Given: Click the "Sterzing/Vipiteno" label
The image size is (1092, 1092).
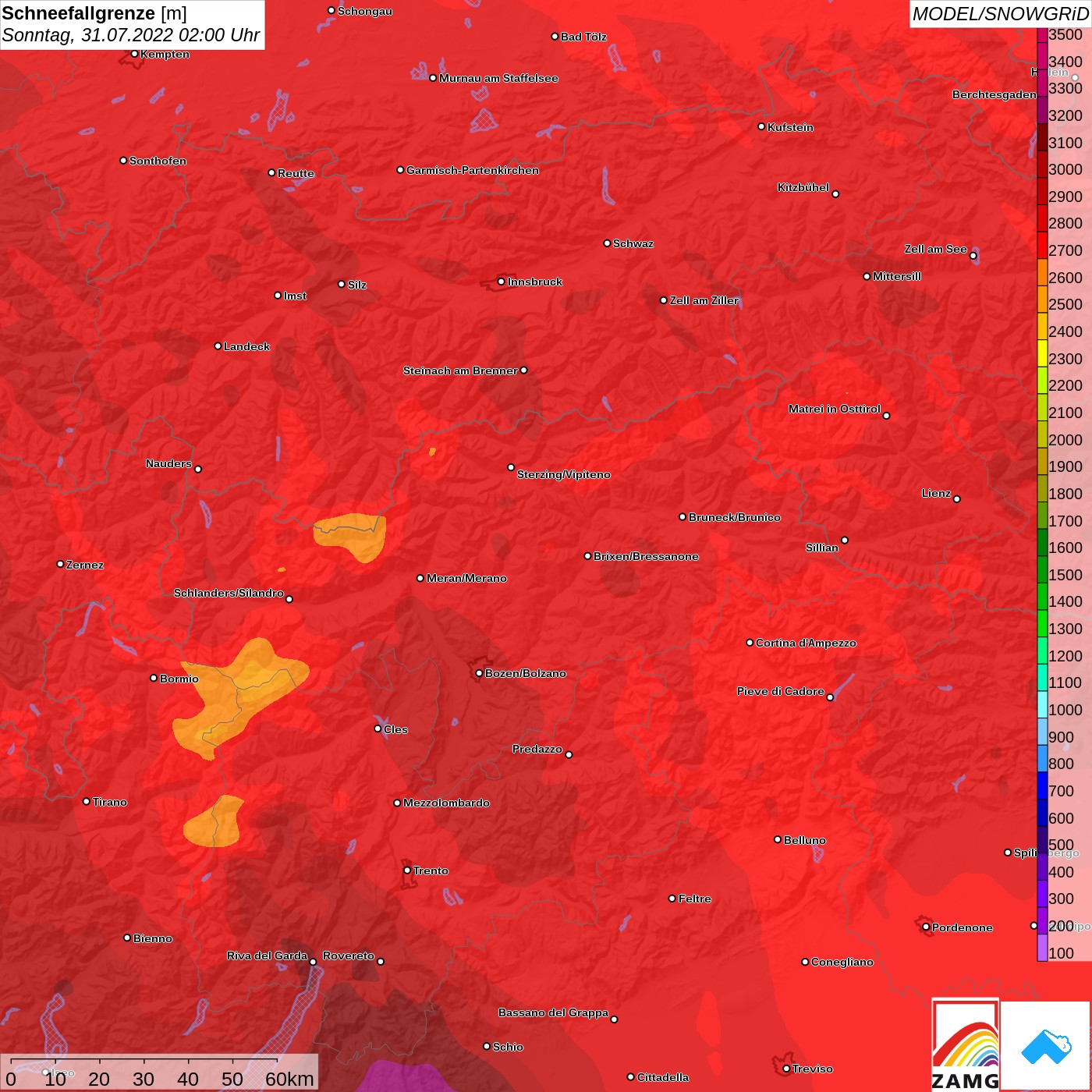Looking at the screenshot, I should coord(564,474).
